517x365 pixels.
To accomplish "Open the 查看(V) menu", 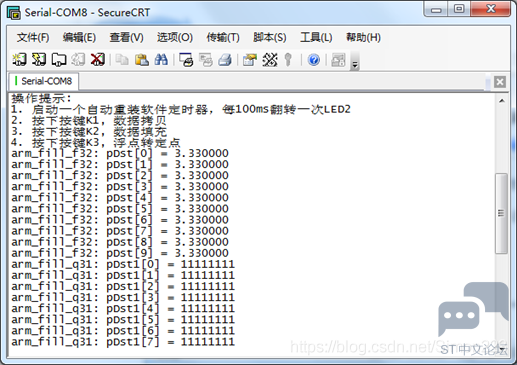I will [127, 37].
